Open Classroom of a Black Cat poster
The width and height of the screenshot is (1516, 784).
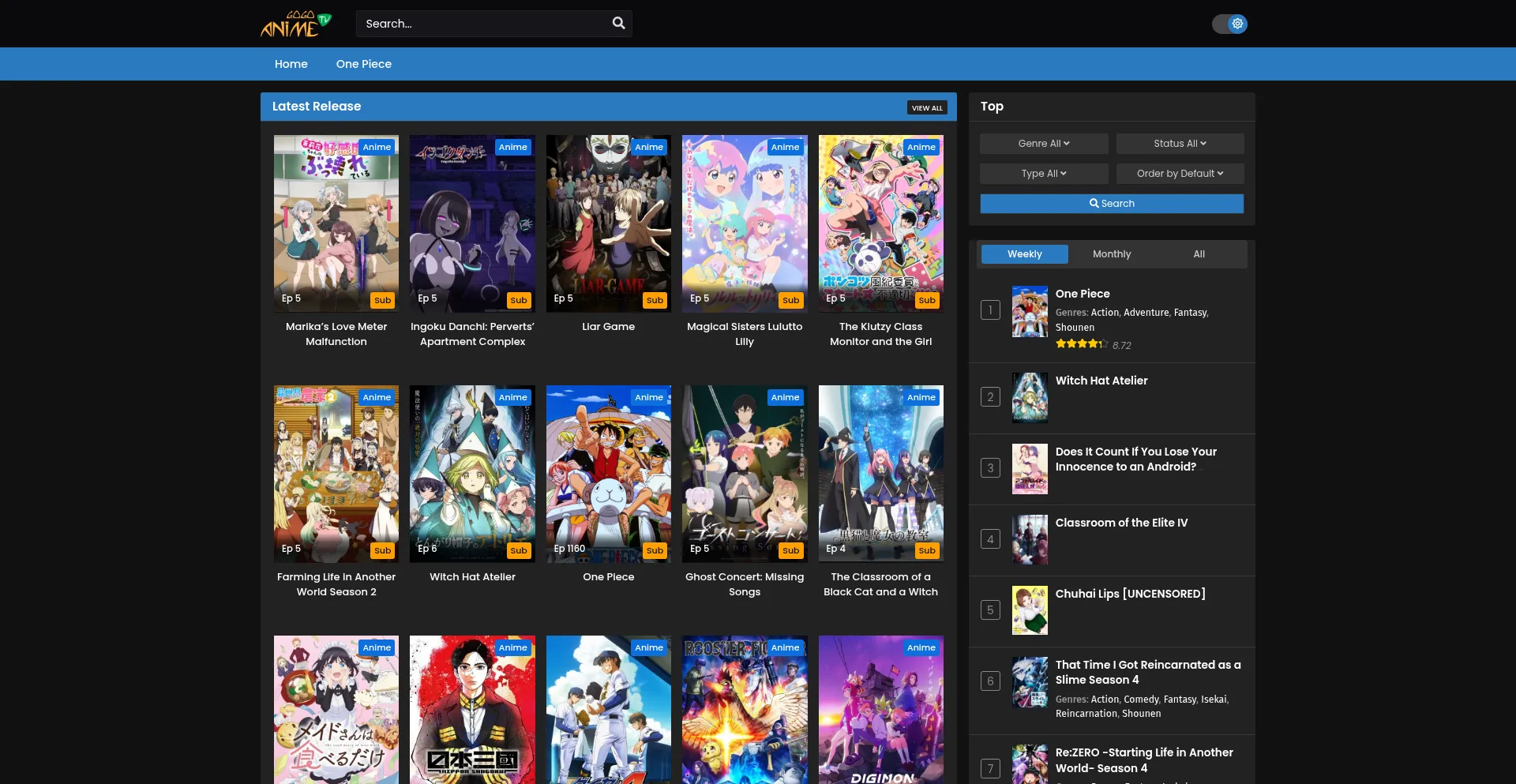[881, 474]
